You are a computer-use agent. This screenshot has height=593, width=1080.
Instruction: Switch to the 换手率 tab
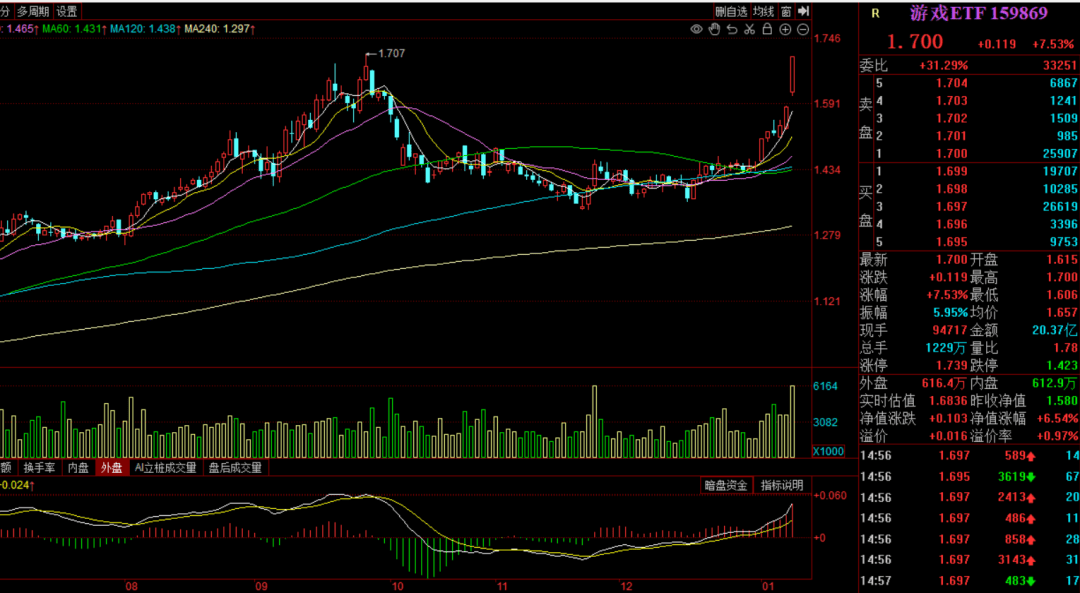[x=40, y=467]
